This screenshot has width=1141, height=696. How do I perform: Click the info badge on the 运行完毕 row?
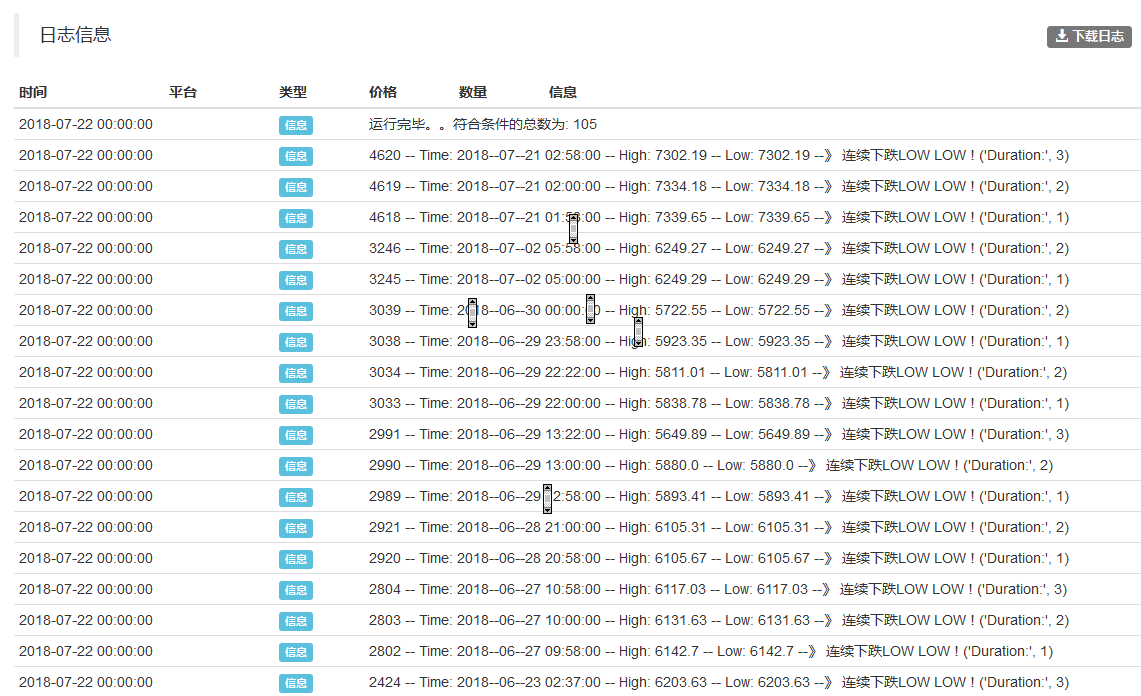click(296, 125)
